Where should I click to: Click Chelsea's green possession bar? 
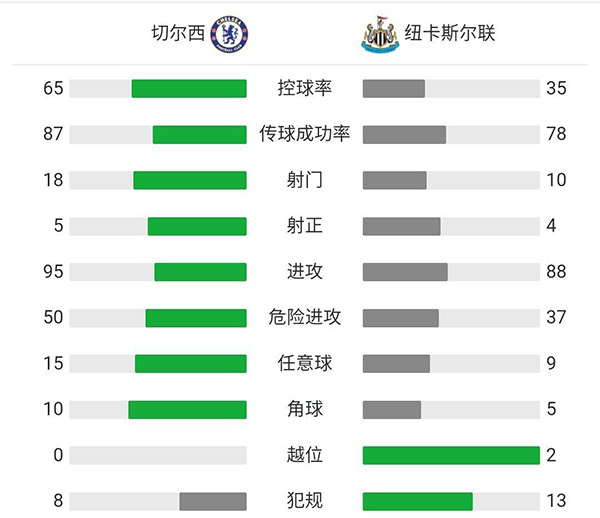point(189,88)
